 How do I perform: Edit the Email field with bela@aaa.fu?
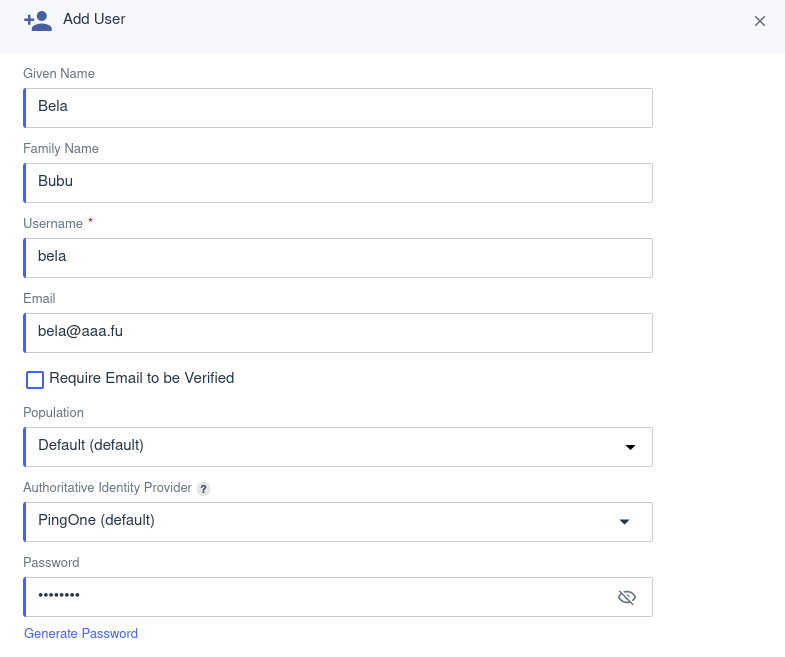pos(338,333)
